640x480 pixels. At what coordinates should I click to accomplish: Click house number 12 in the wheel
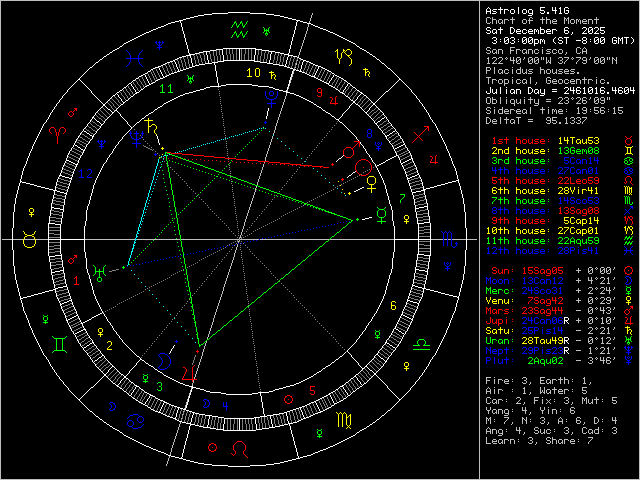[x=85, y=174]
